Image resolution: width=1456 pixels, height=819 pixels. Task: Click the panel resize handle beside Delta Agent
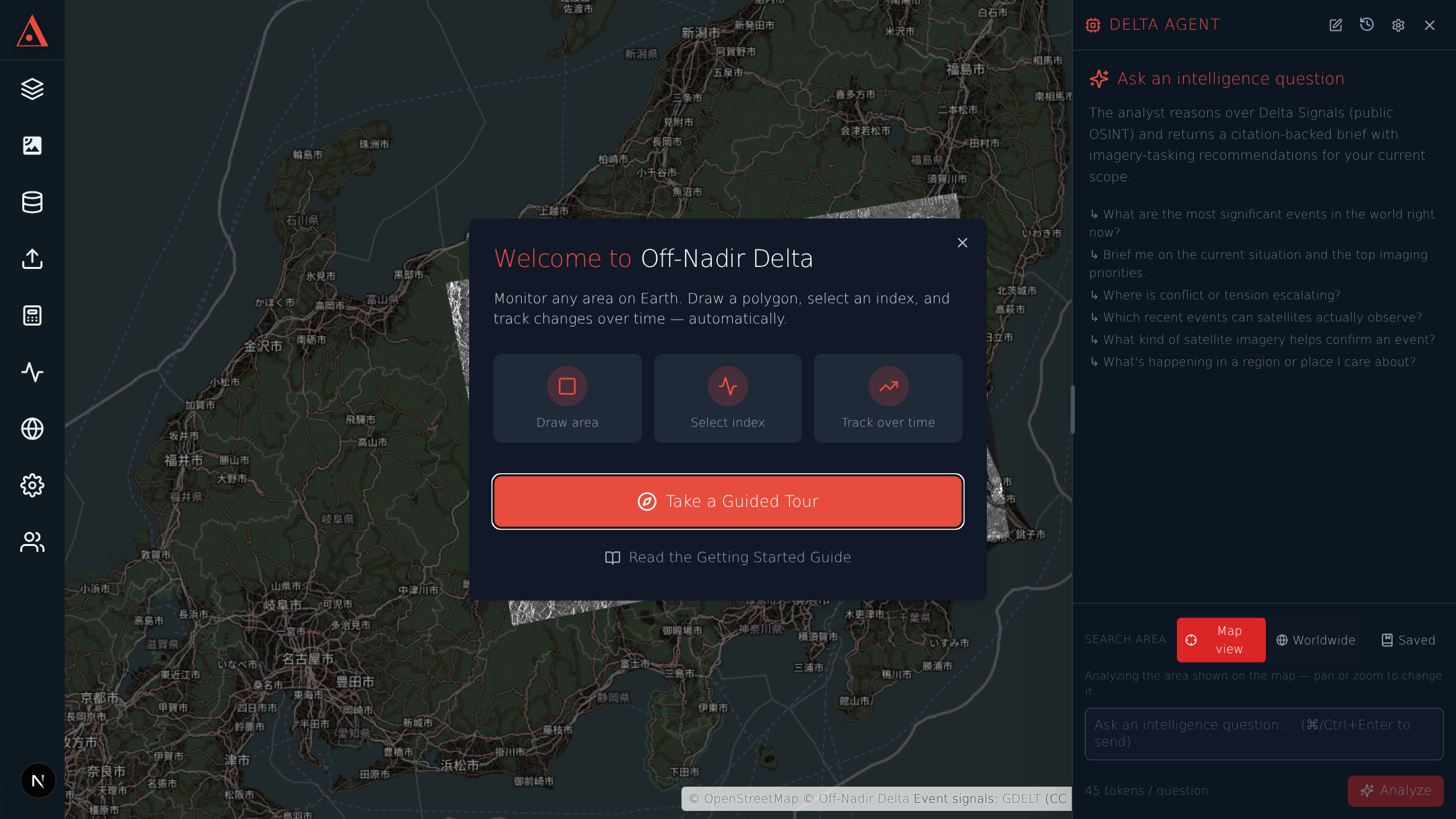[x=1072, y=409]
